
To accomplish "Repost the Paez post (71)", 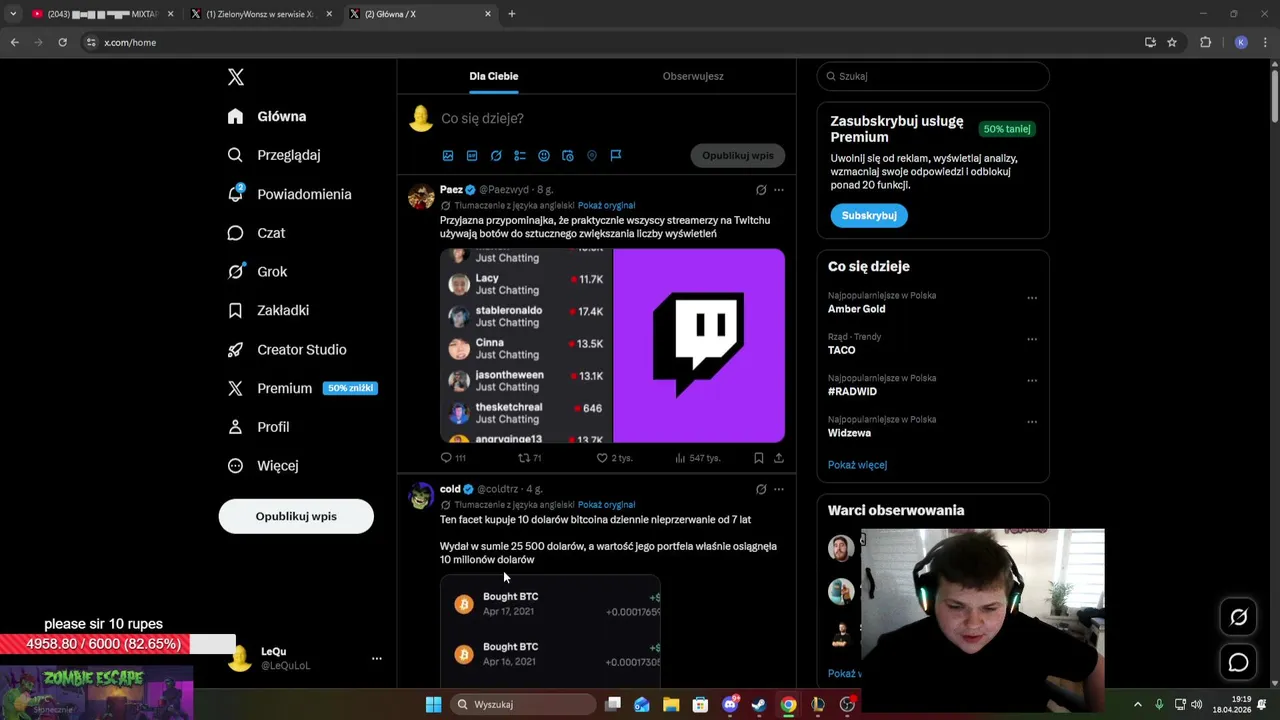I will coord(529,458).
